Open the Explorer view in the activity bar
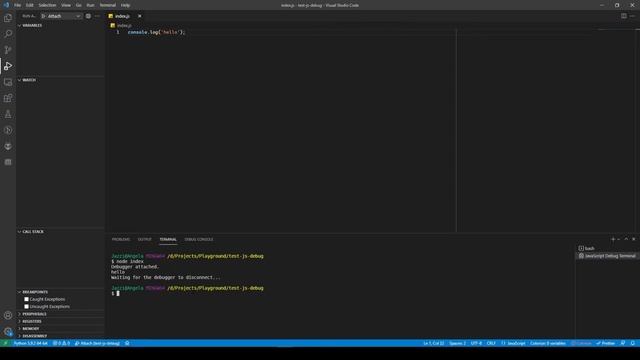The width and height of the screenshot is (640, 360). tap(8, 18)
